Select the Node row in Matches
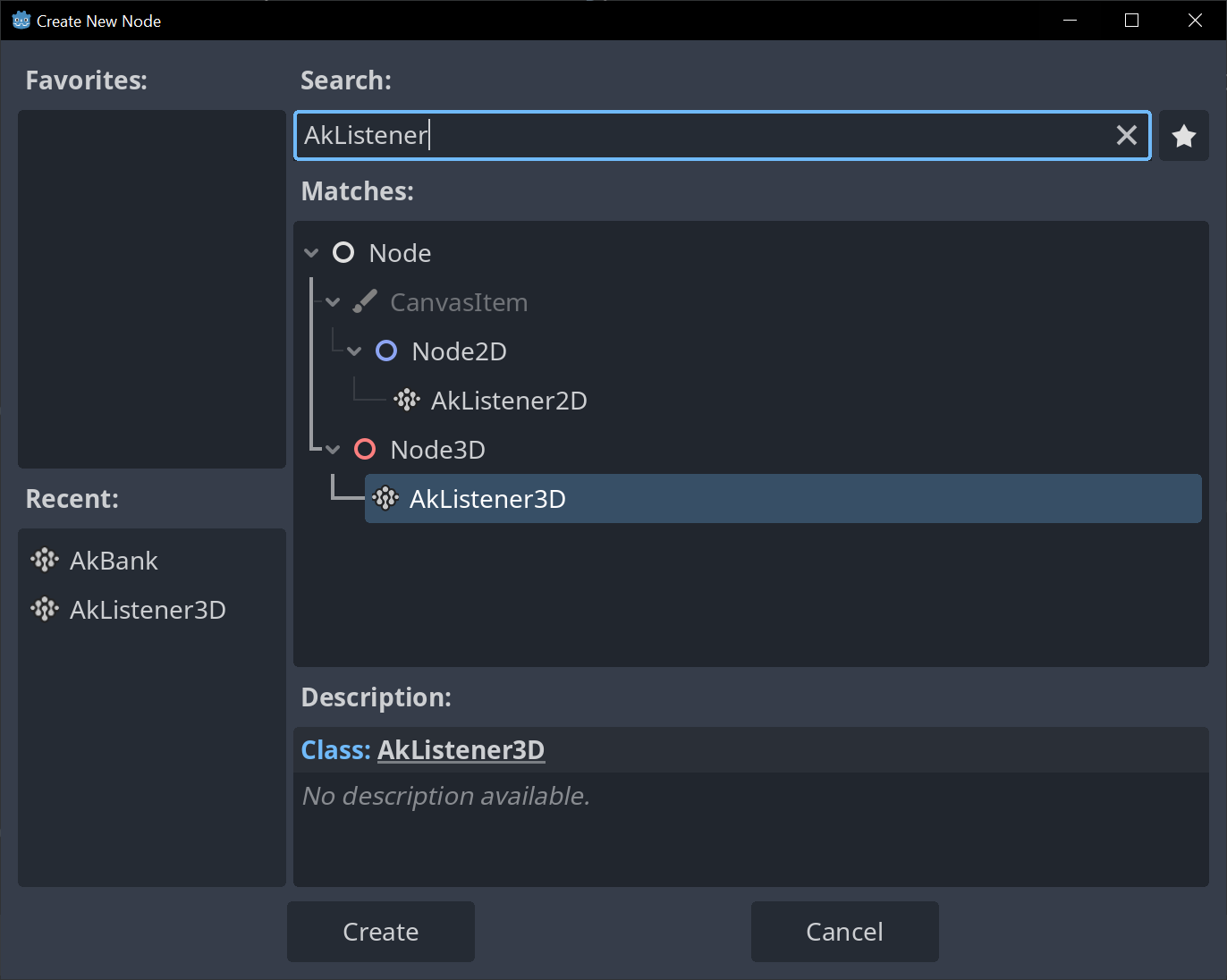Screen dimensions: 1227x980 [400, 253]
